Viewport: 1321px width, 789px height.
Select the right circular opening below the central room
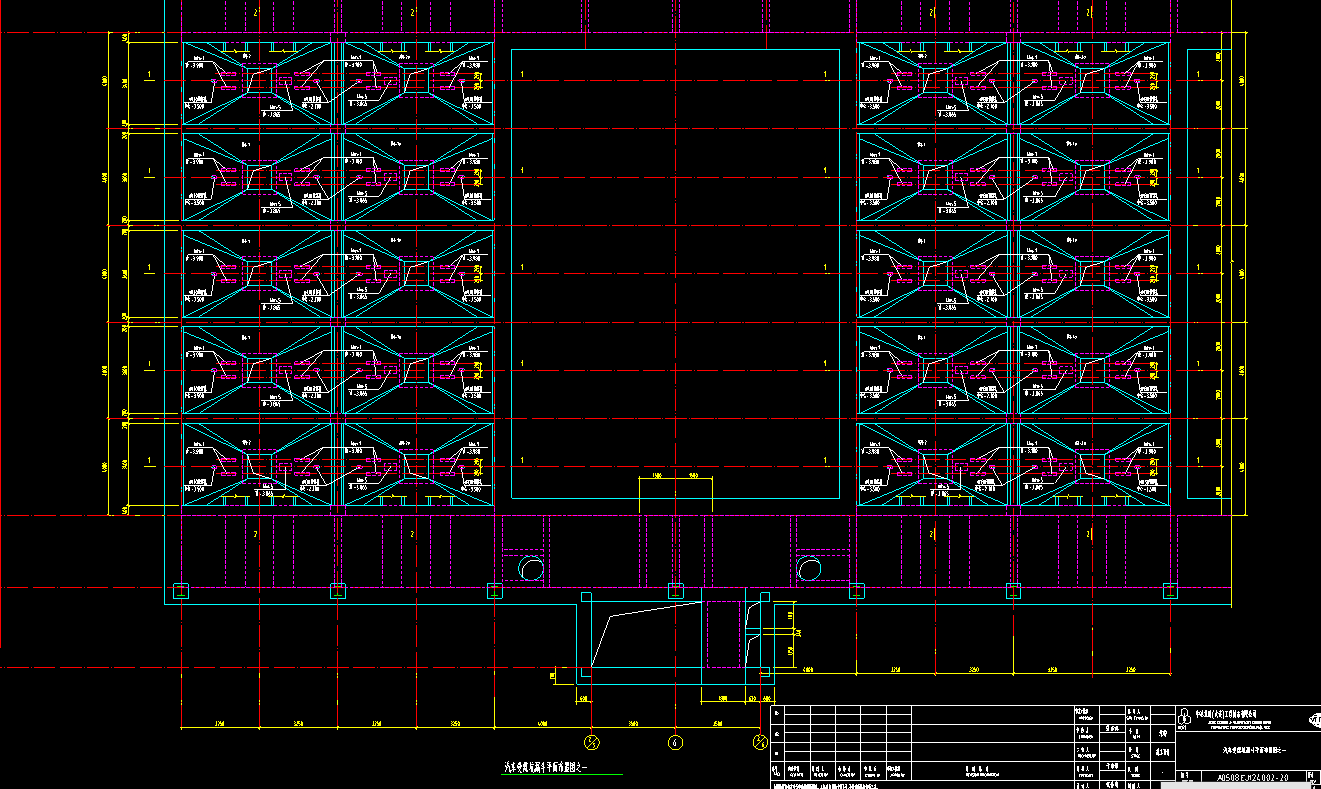pos(808,569)
